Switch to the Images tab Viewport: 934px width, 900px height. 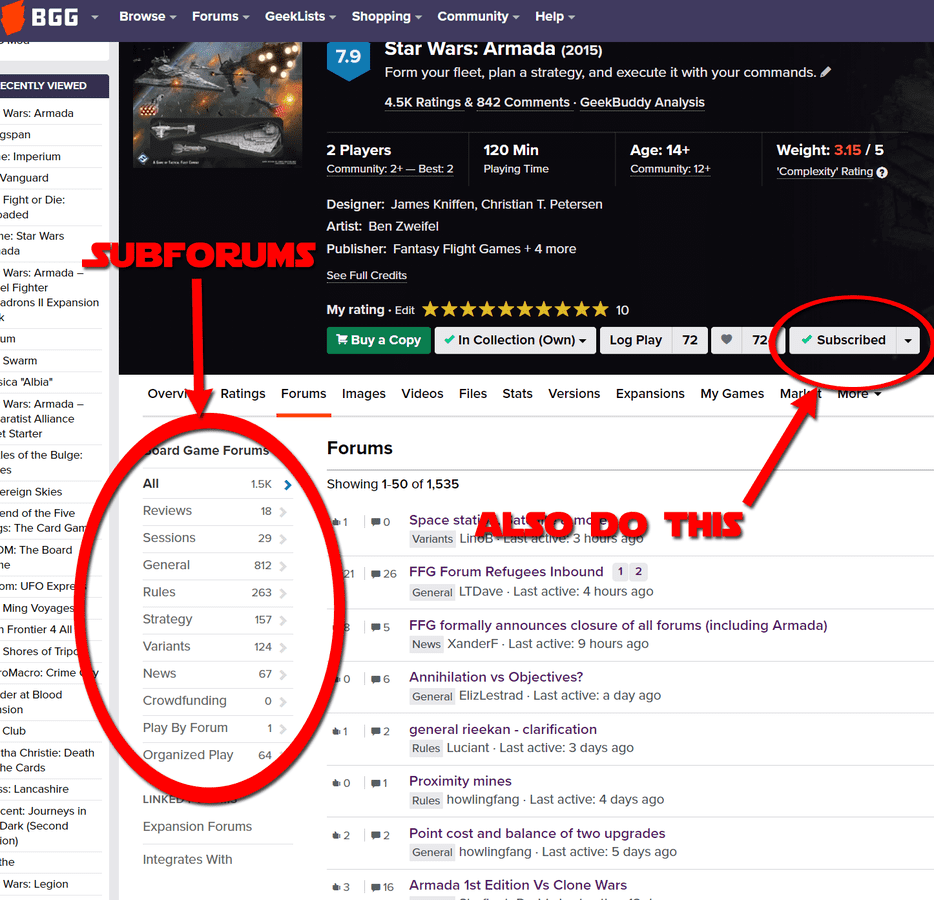click(363, 394)
